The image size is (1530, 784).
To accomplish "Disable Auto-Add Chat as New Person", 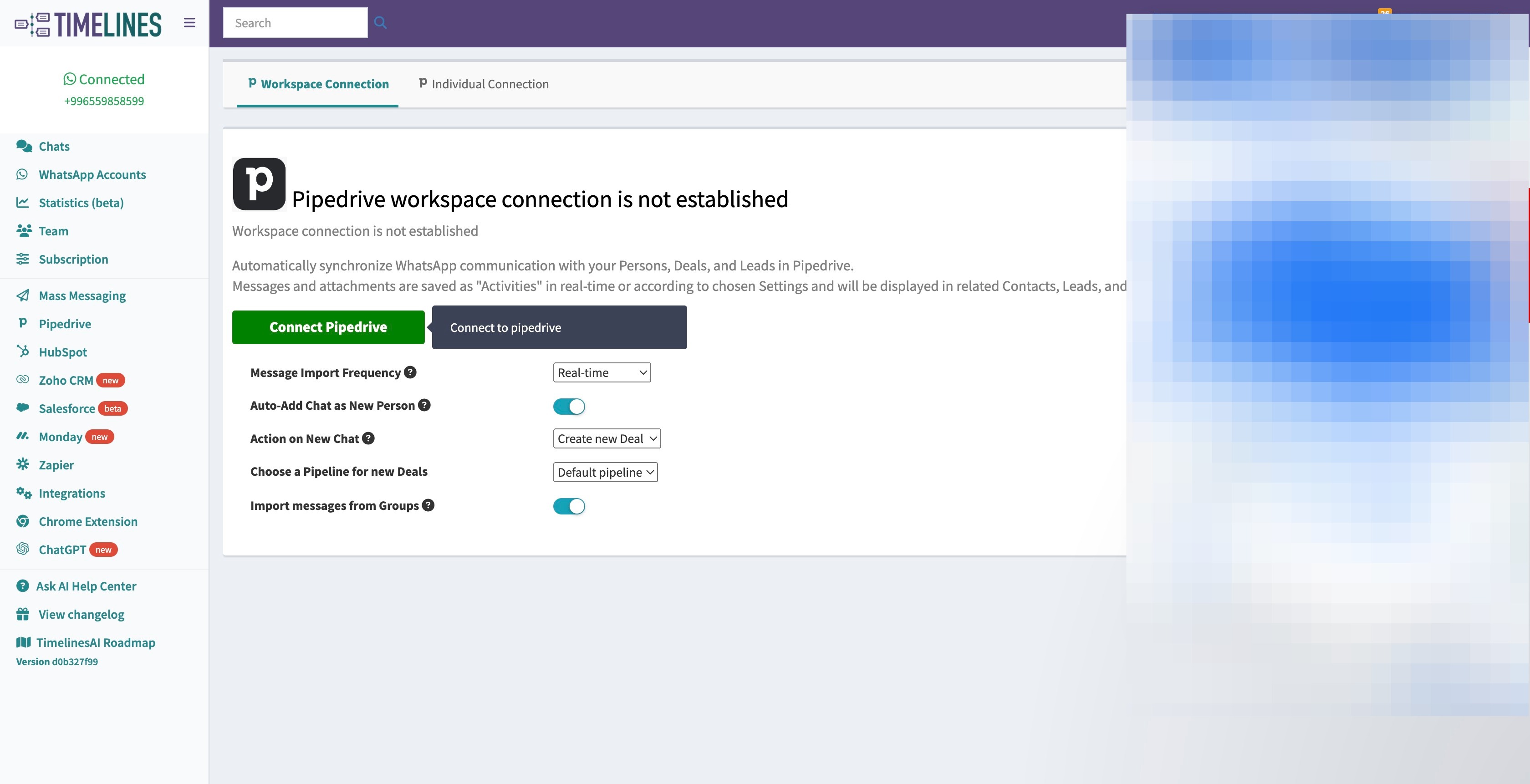I will [568, 406].
